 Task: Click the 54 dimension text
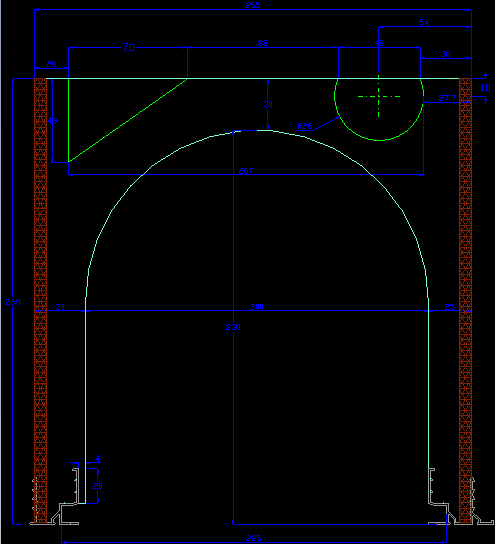[424, 23]
